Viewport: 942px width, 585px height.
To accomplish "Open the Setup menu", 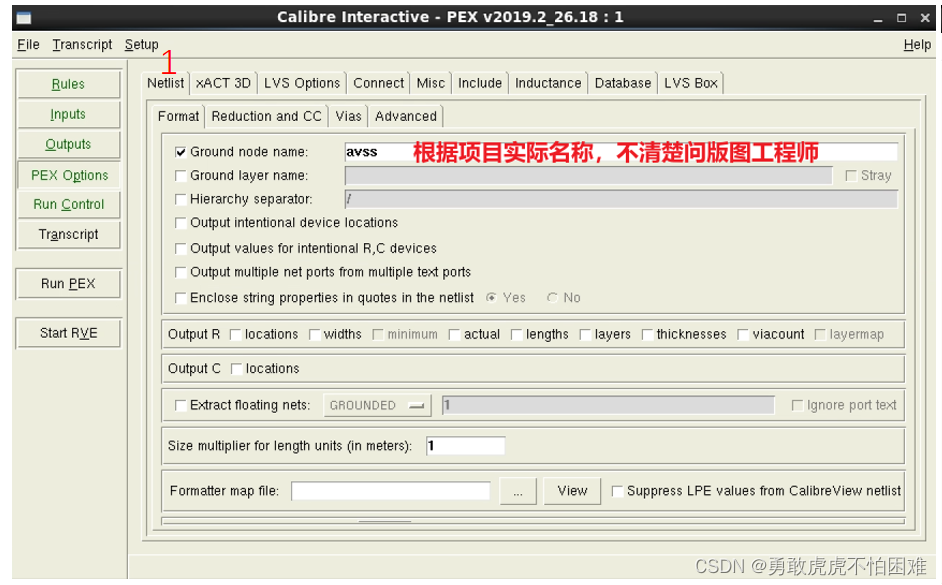I will pos(142,44).
